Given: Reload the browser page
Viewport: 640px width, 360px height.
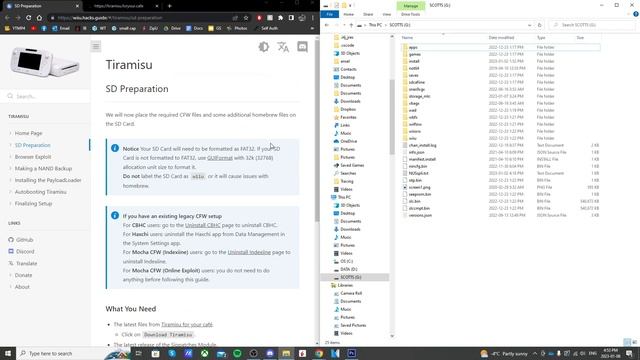Looking at the screenshot, I should coord(29,18).
